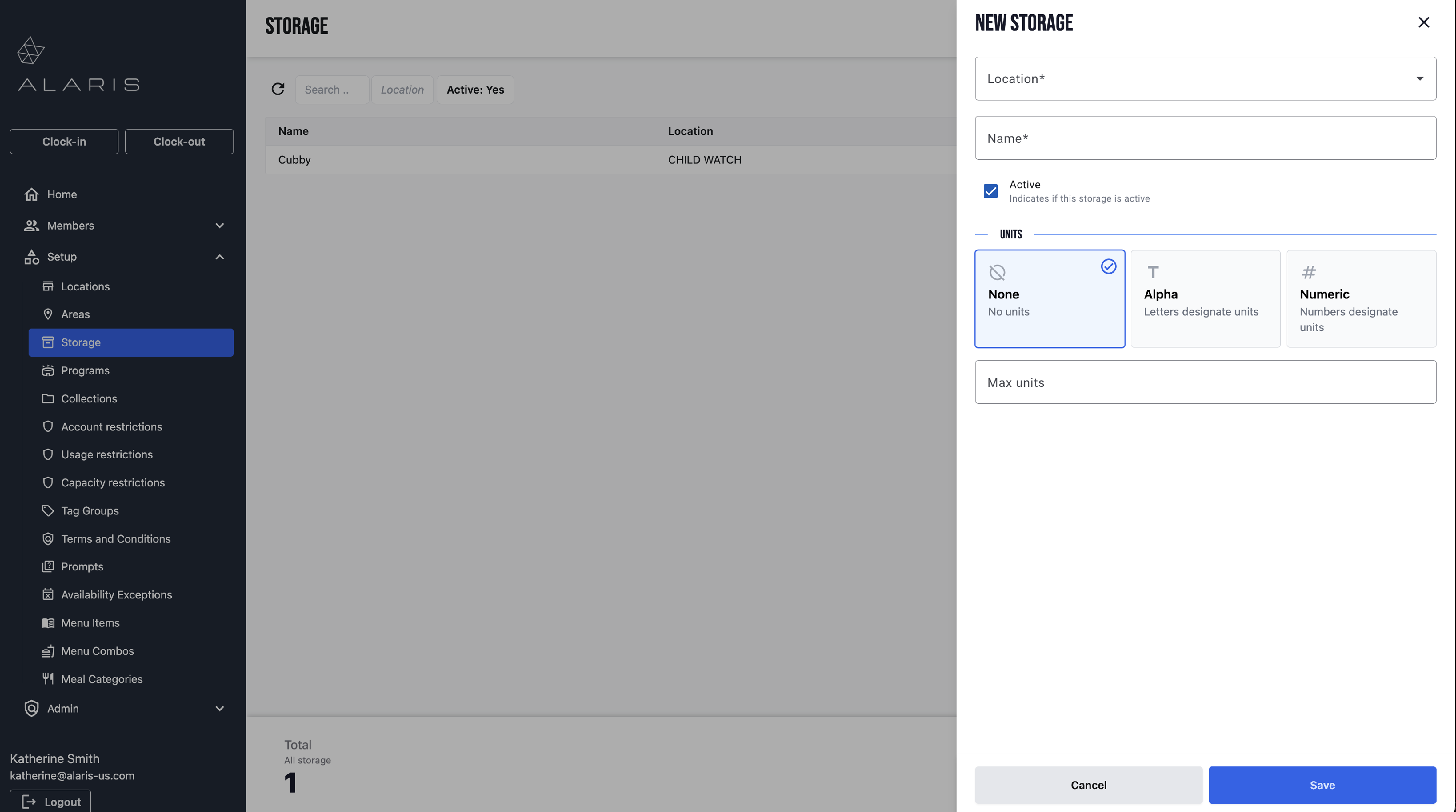Viewport: 1456px width, 812px height.
Task: Expand the Members menu chevron
Action: 220,226
